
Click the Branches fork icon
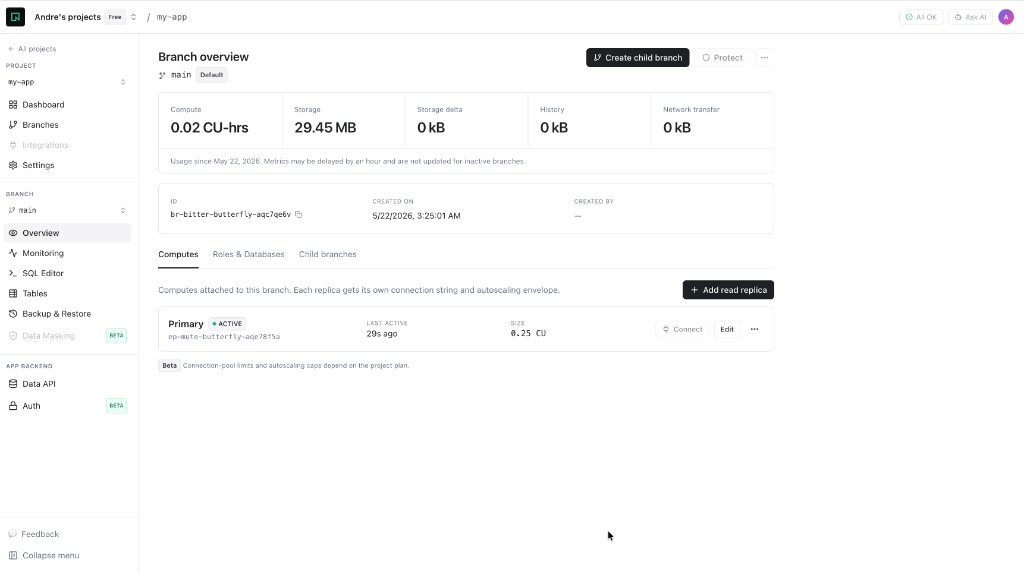pyautogui.click(x=13, y=125)
